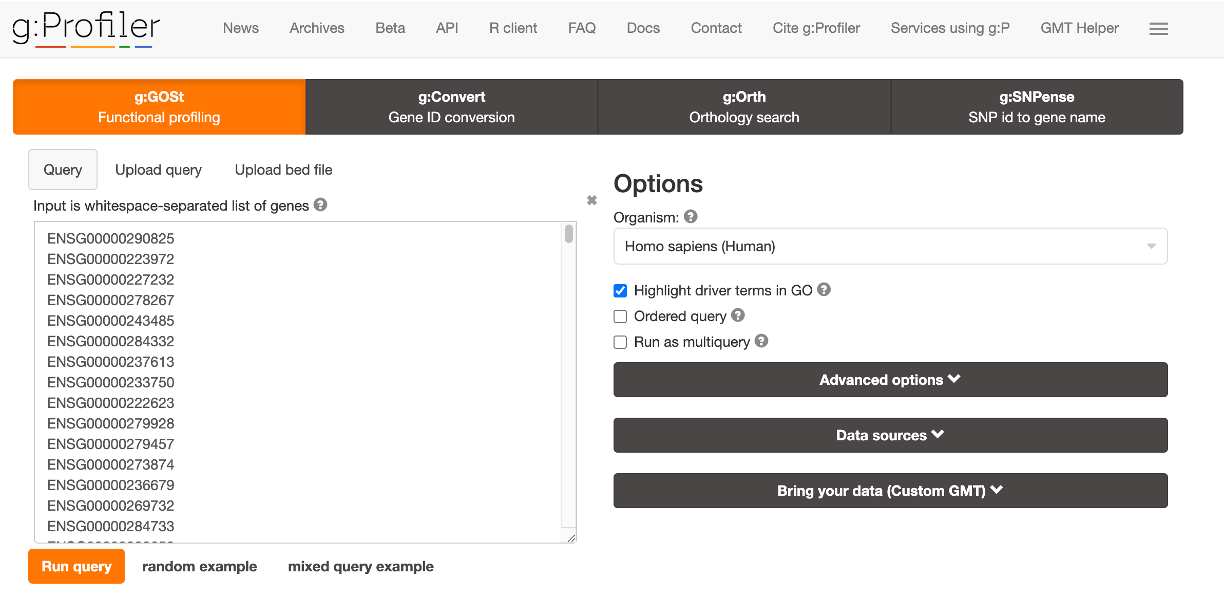Click the gene list scrollbar thumb
1224x596 pixels.
[569, 234]
